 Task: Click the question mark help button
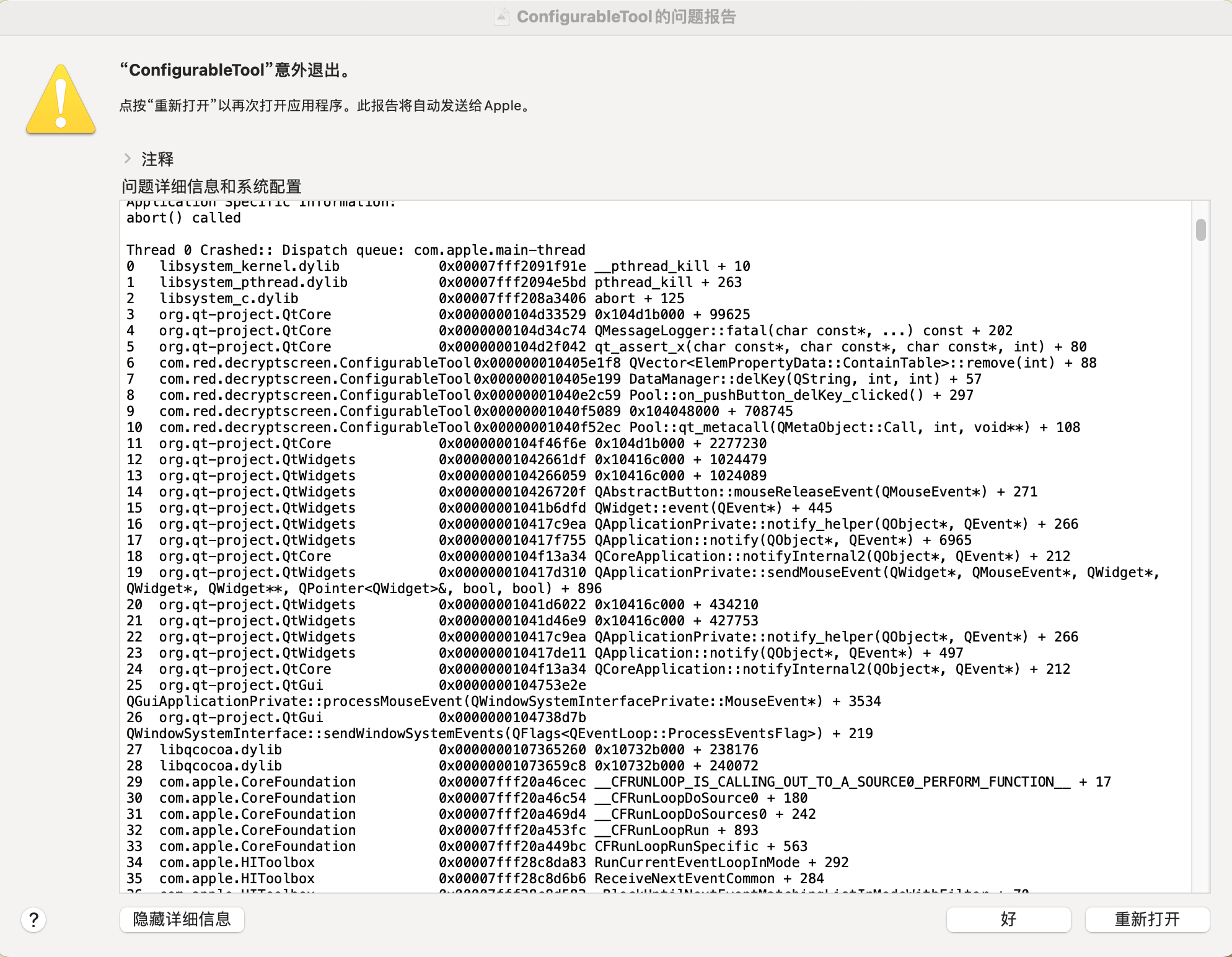(33, 920)
